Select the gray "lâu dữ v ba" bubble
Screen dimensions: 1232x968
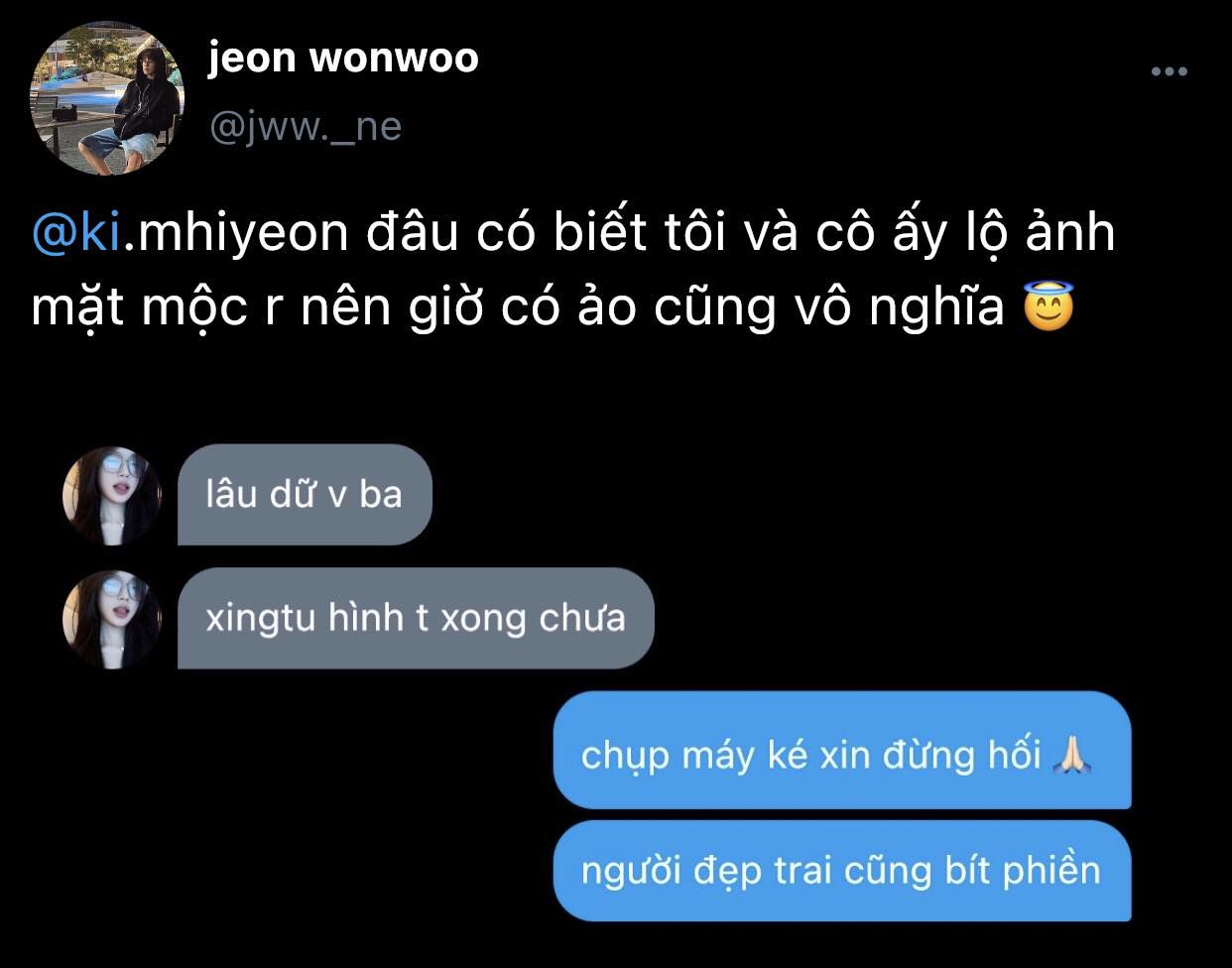pyautogui.click(x=305, y=495)
